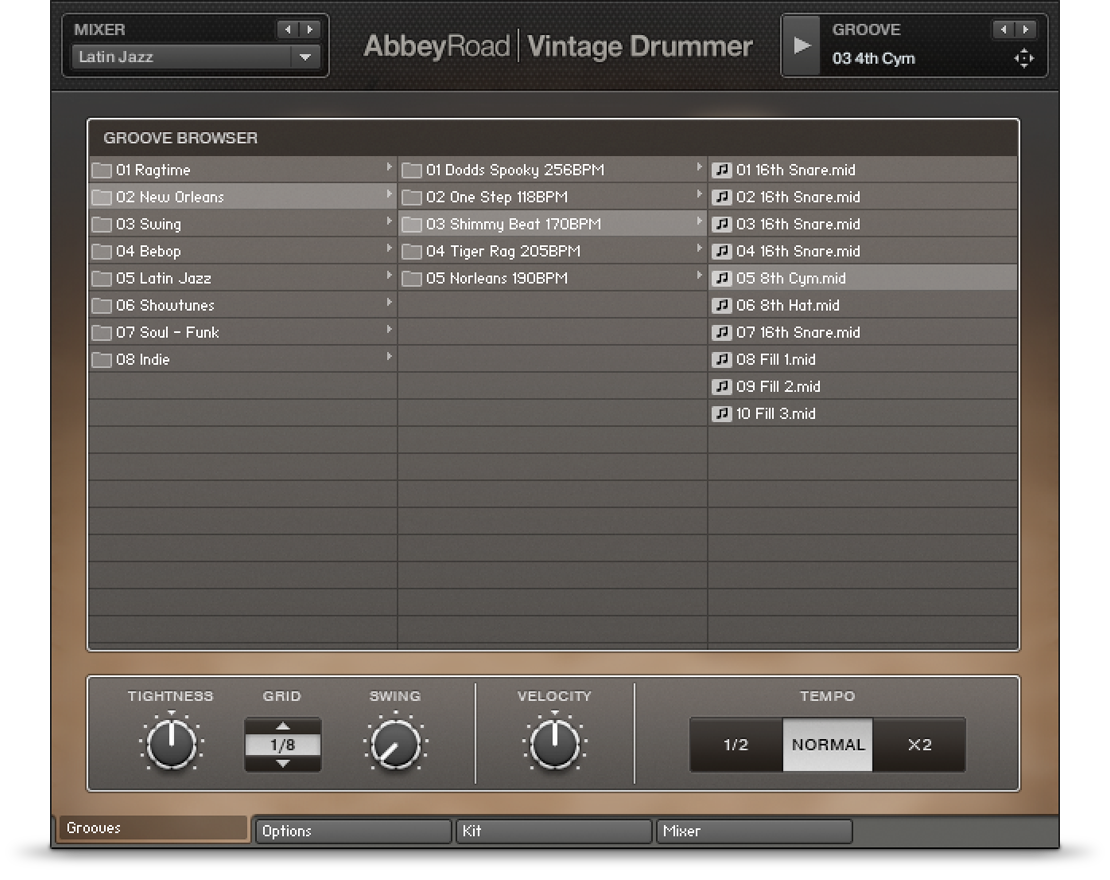Increase grid value with up arrow

point(282,726)
